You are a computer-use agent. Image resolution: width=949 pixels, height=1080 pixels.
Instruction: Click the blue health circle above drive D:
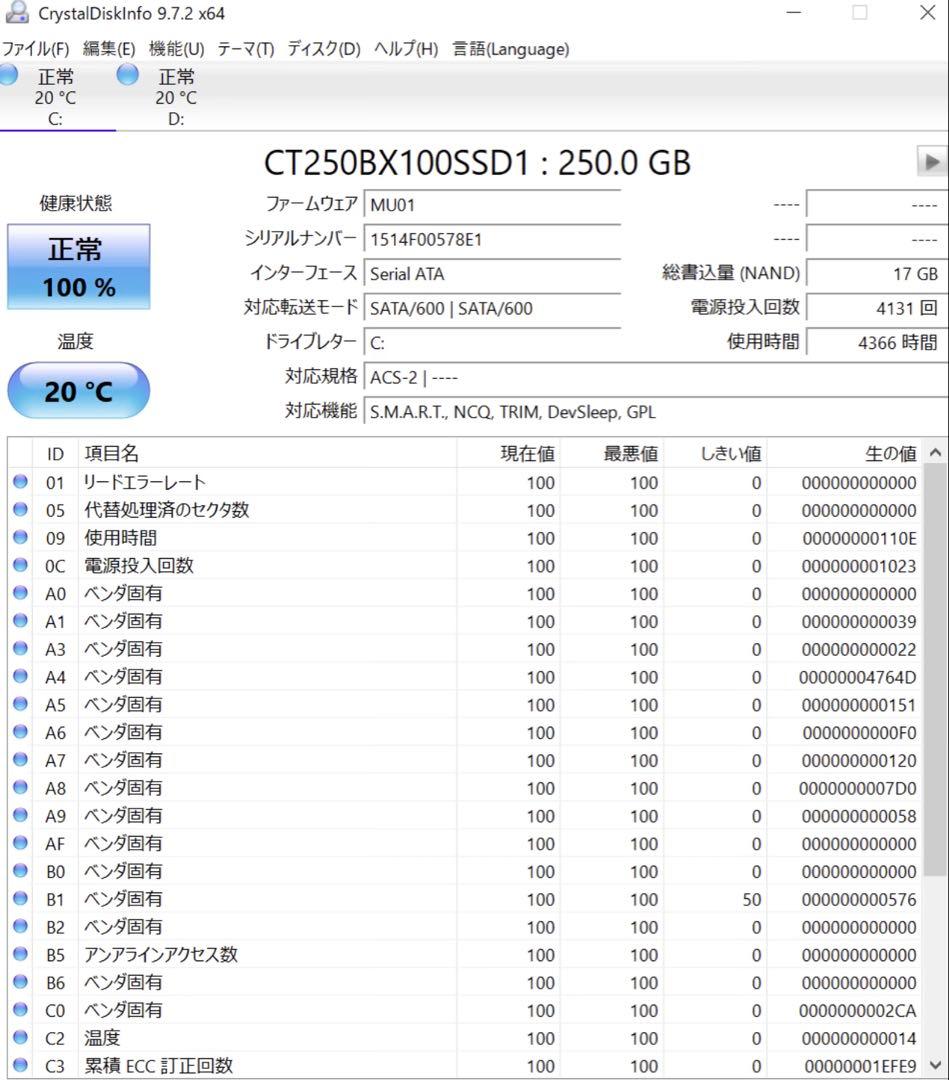click(127, 73)
